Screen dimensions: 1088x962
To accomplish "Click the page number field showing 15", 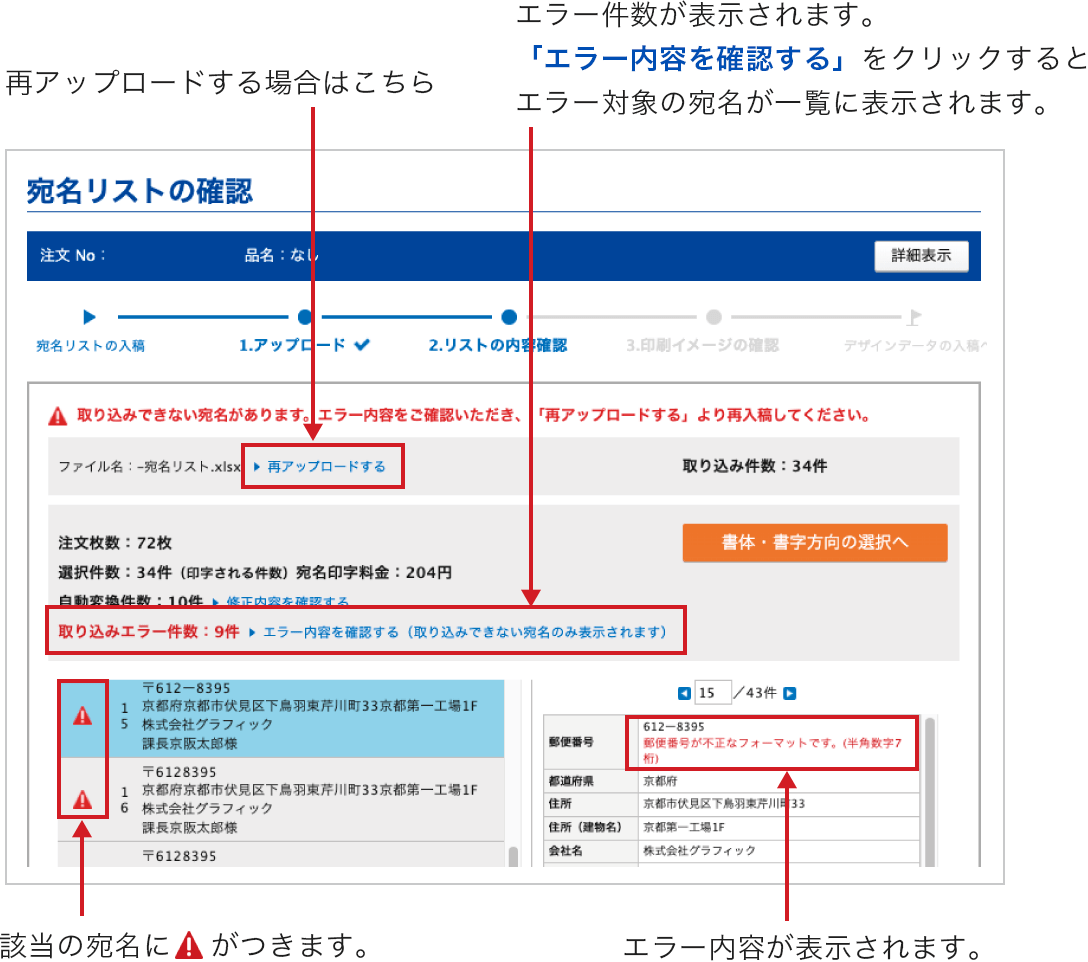I will click(x=712, y=693).
